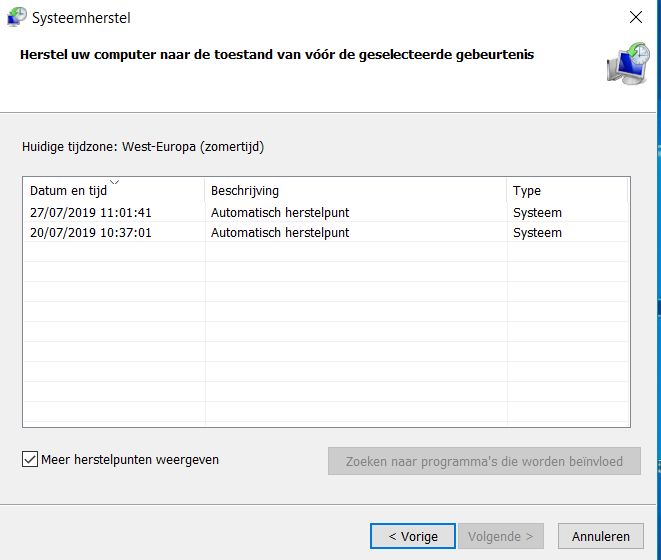
Task: Sort list by Datum en tijd column
Action: [x=68, y=191]
